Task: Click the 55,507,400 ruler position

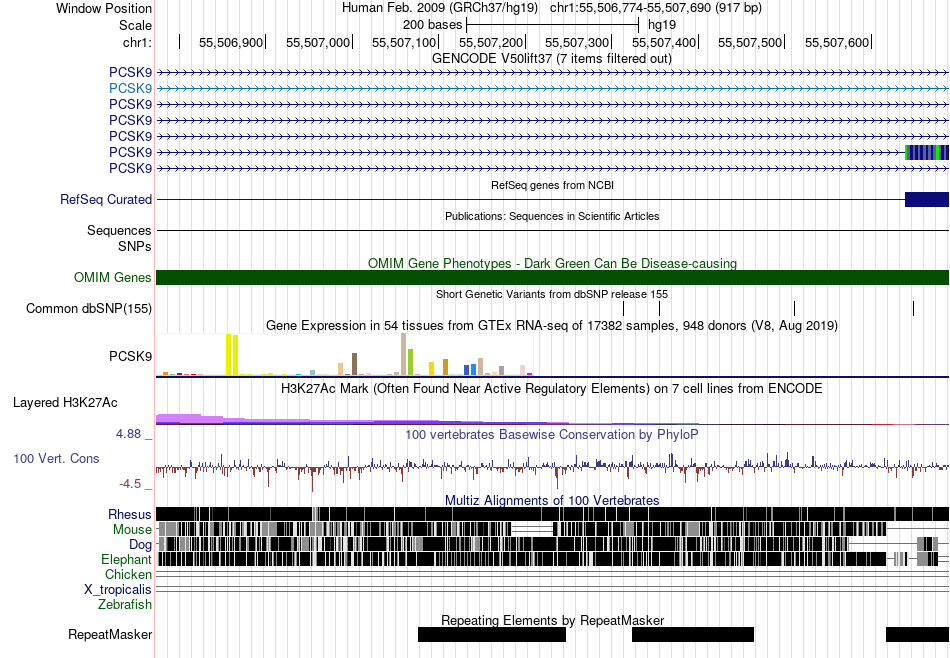Action: (664, 42)
